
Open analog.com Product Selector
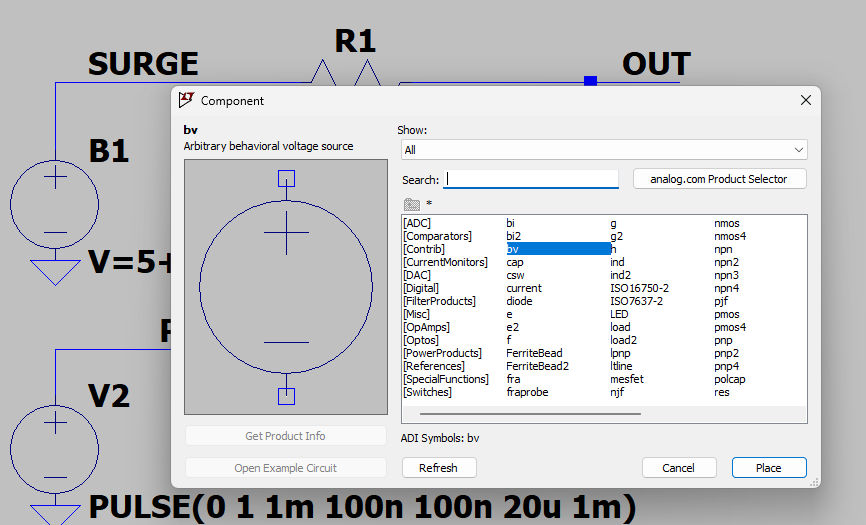point(719,179)
